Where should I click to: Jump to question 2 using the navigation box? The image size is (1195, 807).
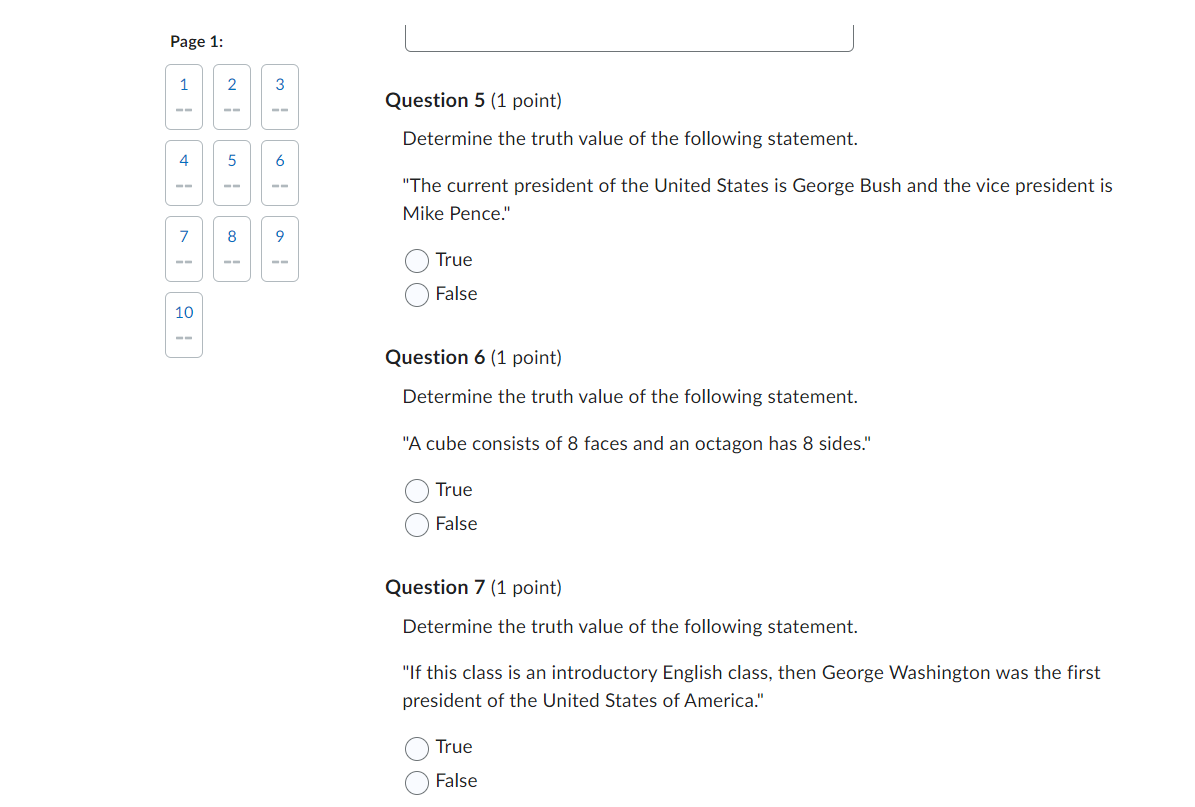[231, 96]
